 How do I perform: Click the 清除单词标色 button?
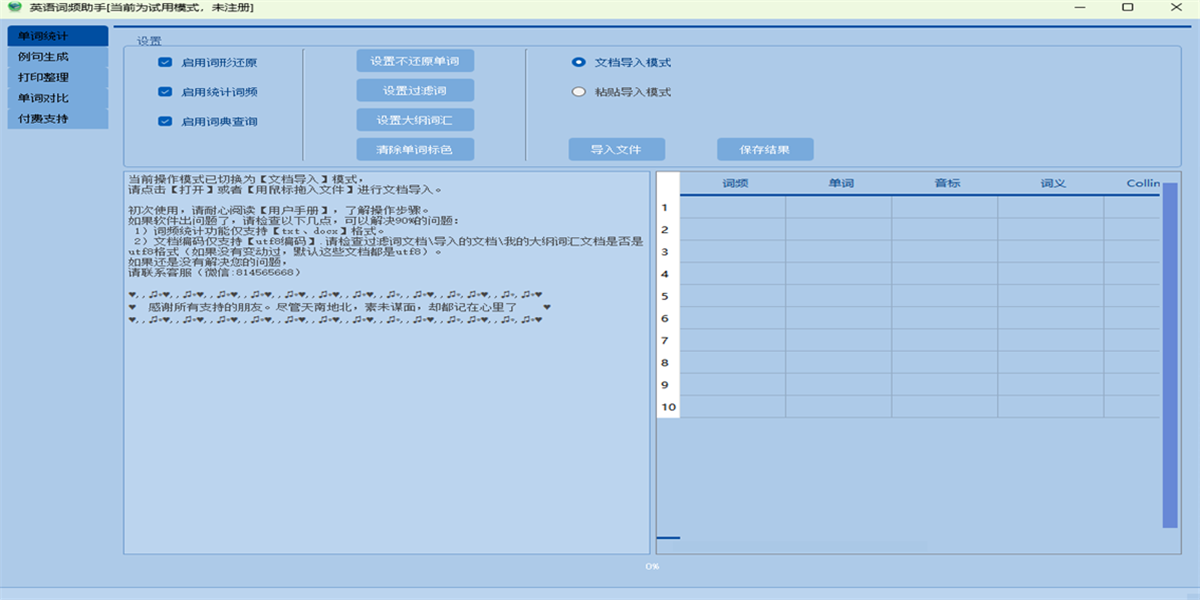click(415, 149)
